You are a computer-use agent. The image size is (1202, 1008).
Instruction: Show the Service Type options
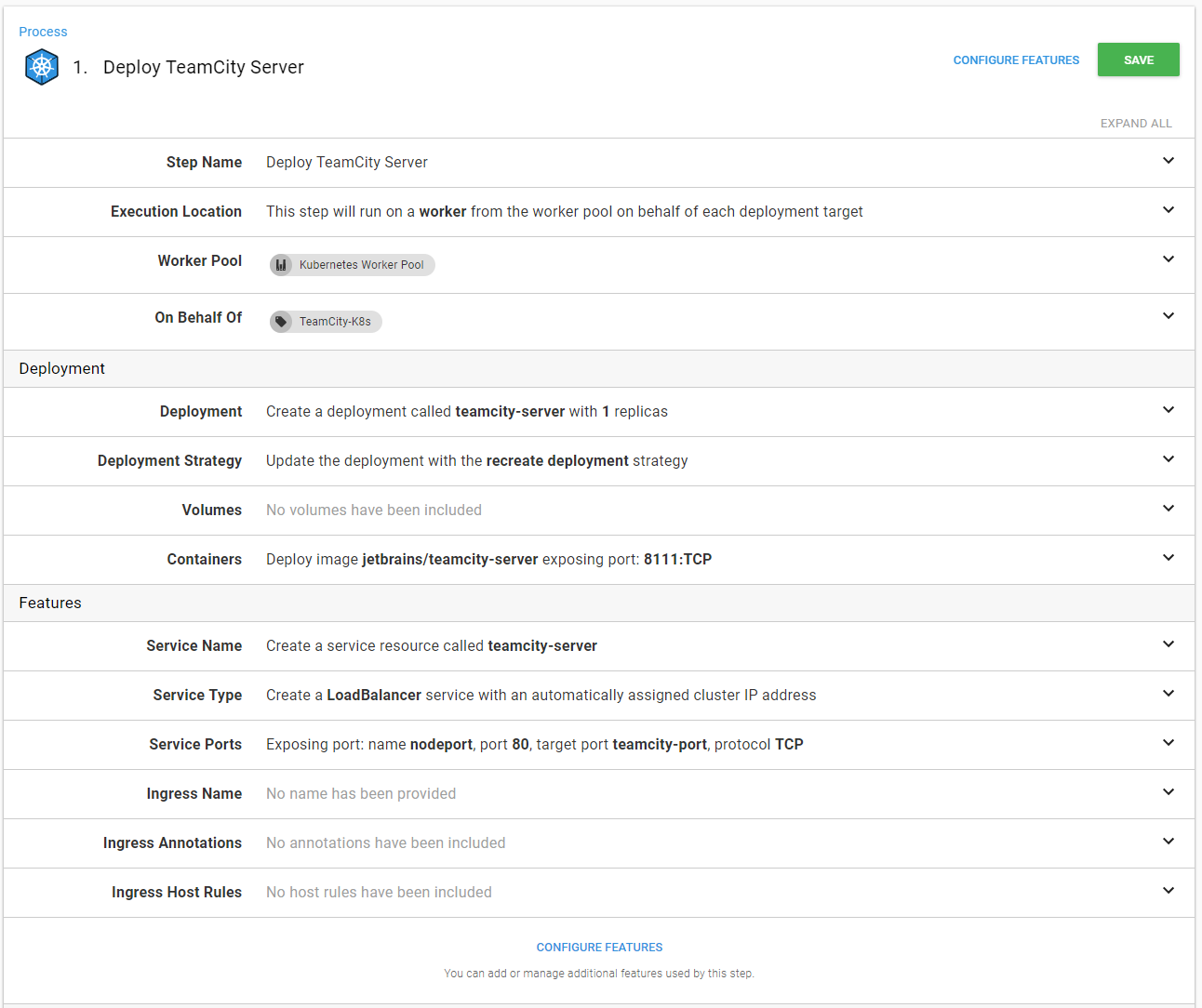coord(1168,694)
